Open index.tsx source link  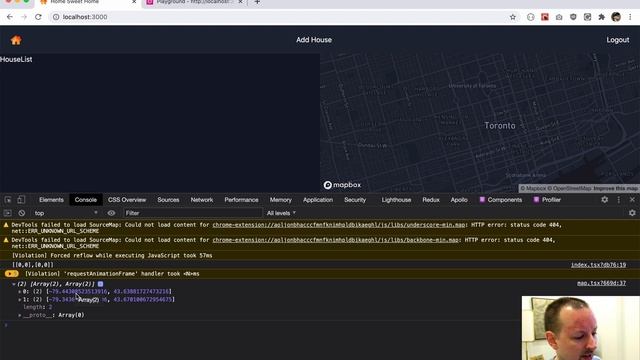(598, 265)
